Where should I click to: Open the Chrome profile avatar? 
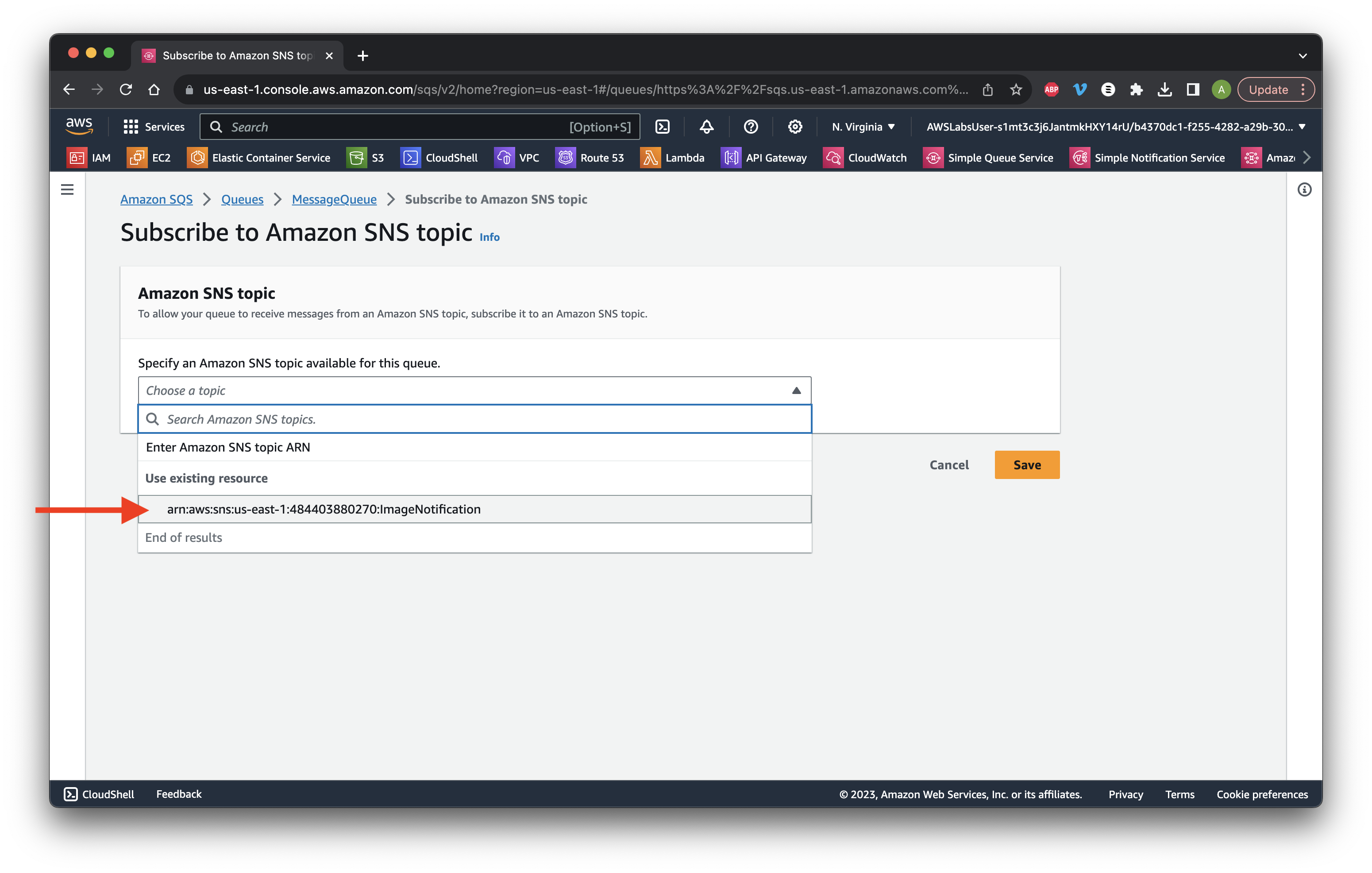point(1221,89)
